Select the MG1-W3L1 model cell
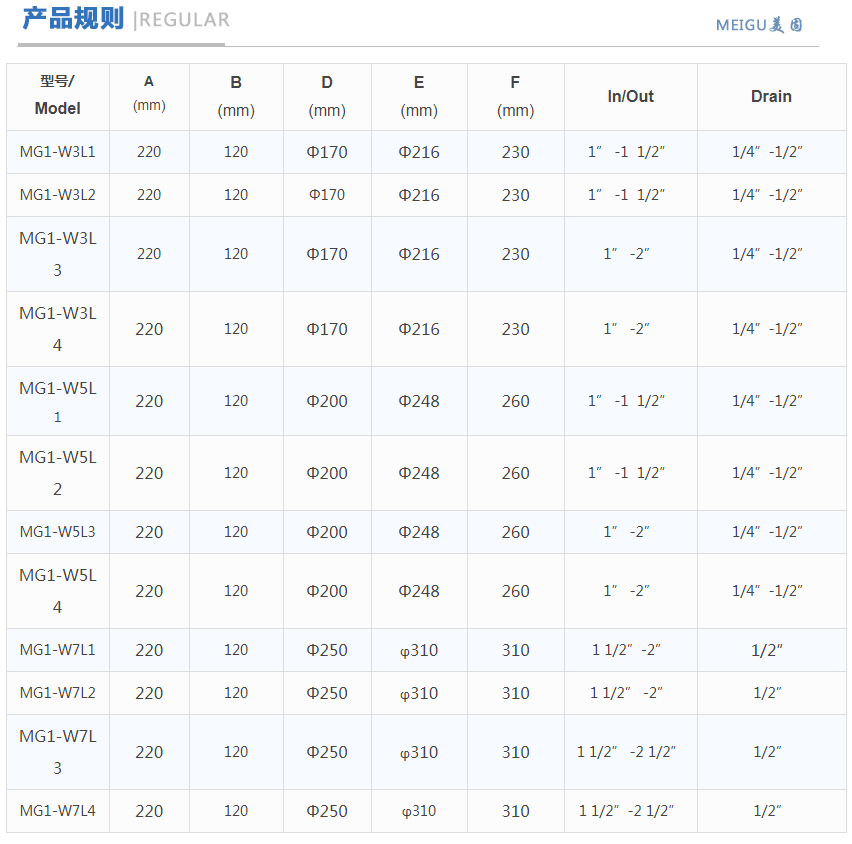The image size is (852, 844). [x=57, y=152]
